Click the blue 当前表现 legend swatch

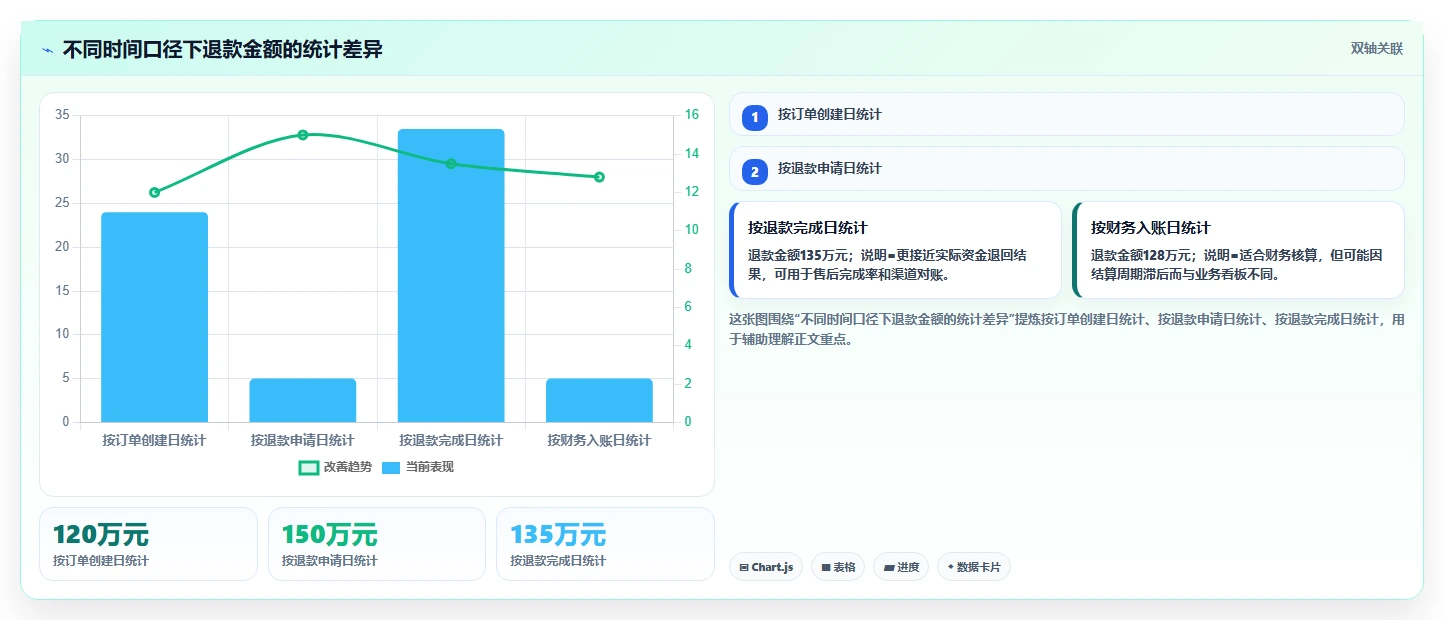coord(392,467)
